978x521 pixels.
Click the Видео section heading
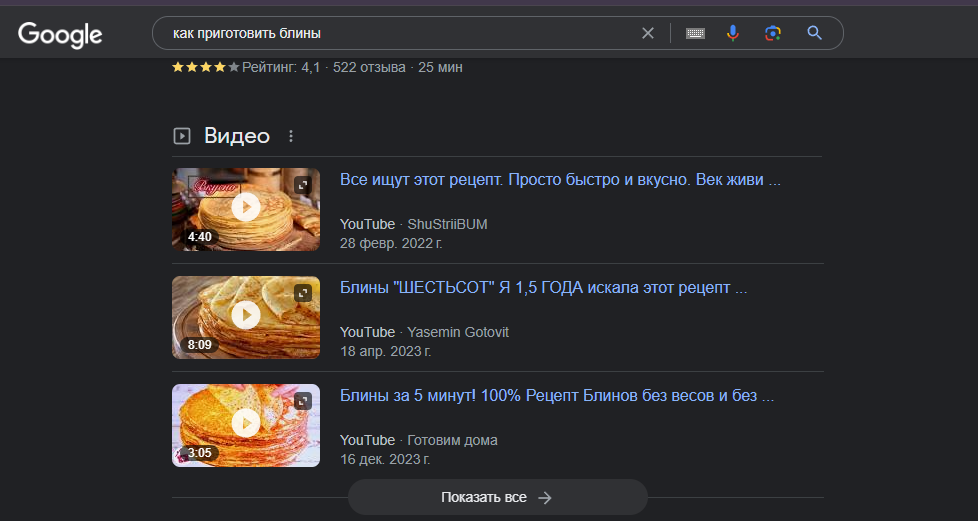click(237, 136)
